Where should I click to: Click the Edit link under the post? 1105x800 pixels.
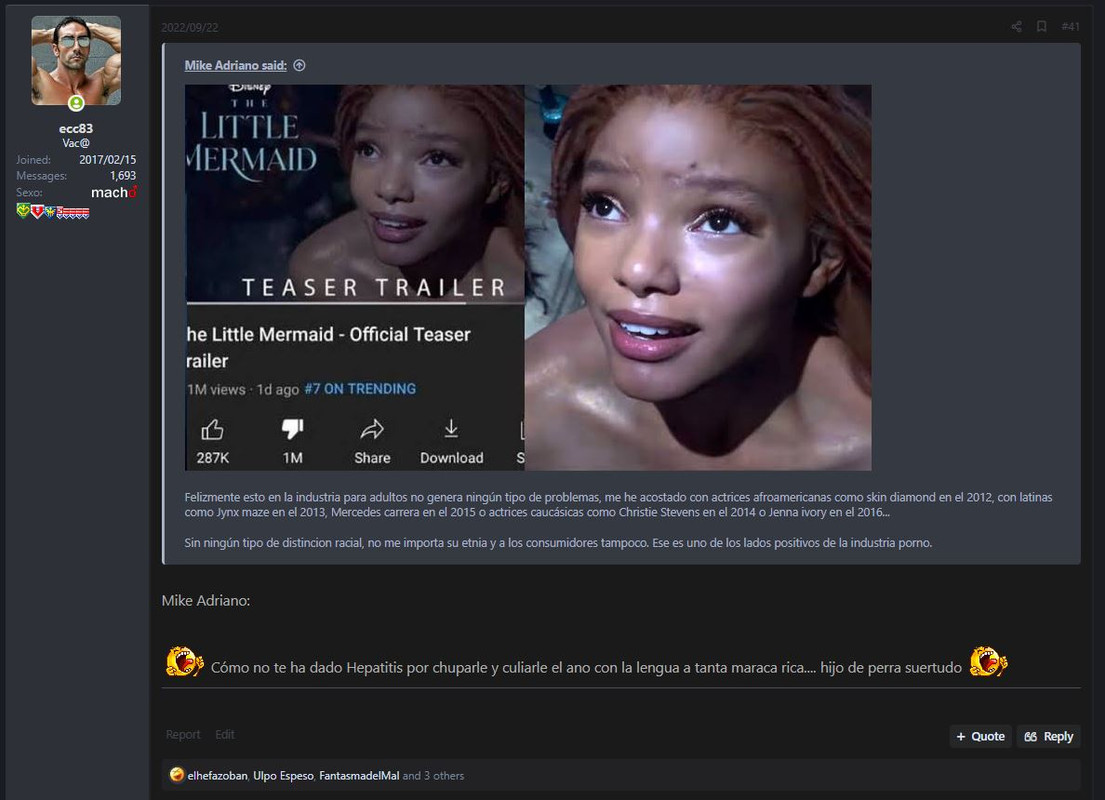(225, 734)
